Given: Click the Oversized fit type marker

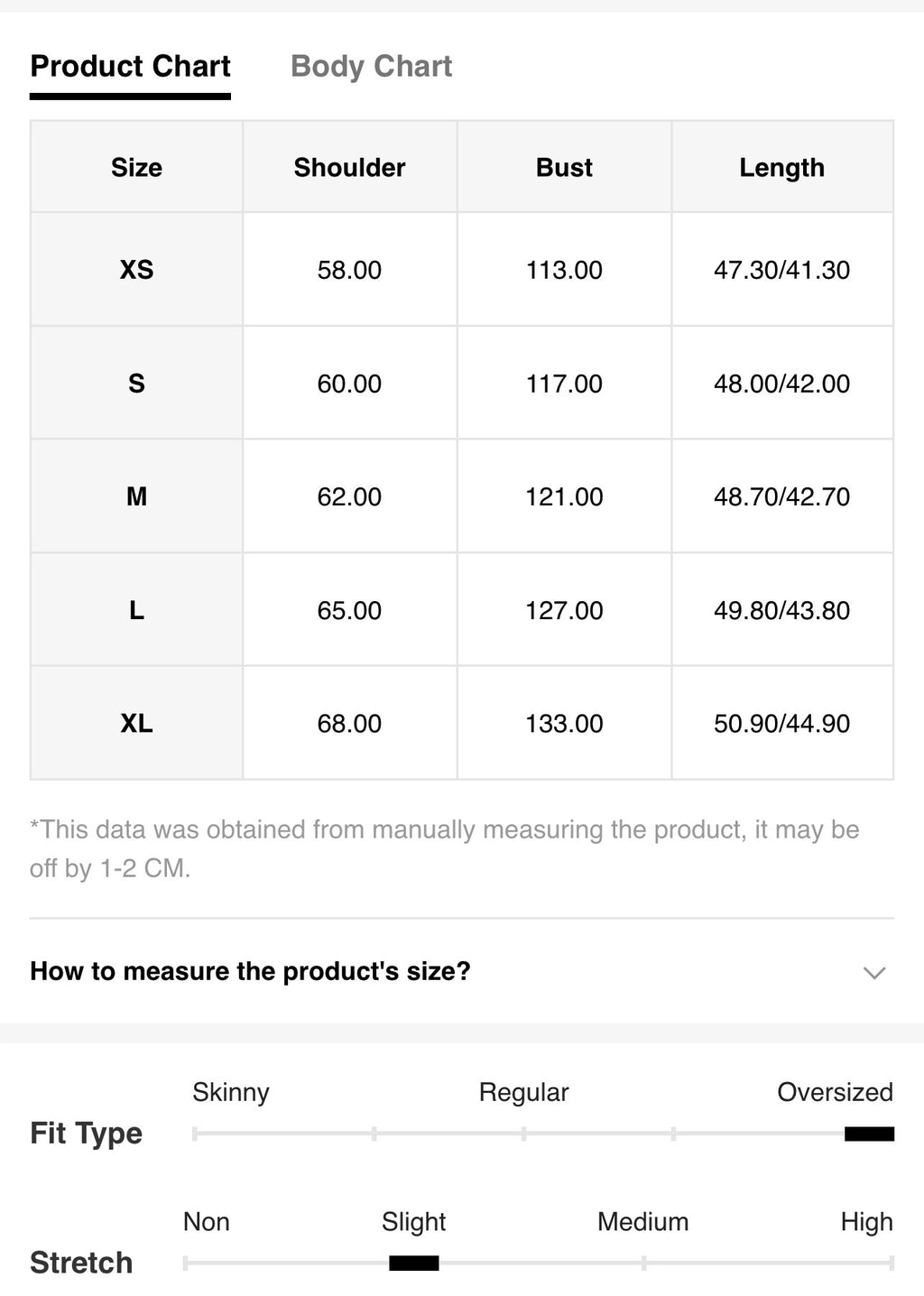Looking at the screenshot, I should pyautogui.click(x=869, y=1134).
